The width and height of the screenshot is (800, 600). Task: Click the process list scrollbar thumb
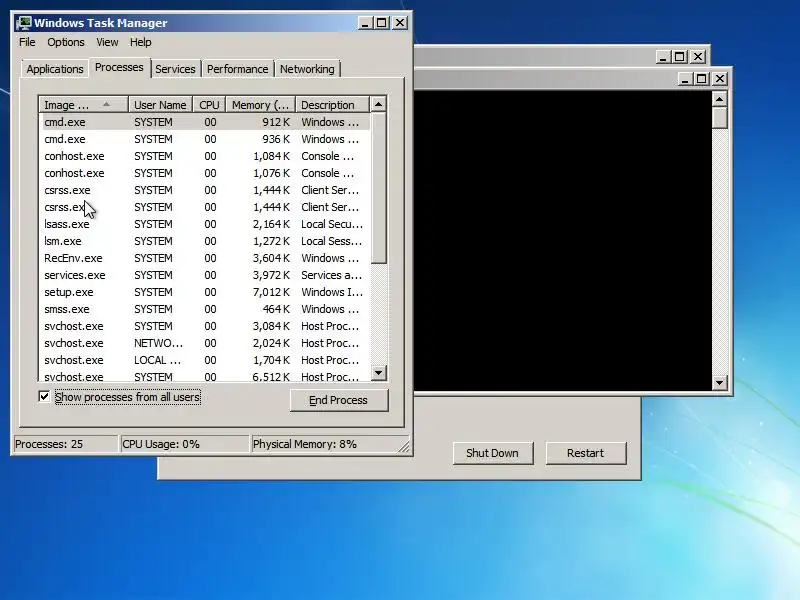pyautogui.click(x=378, y=188)
